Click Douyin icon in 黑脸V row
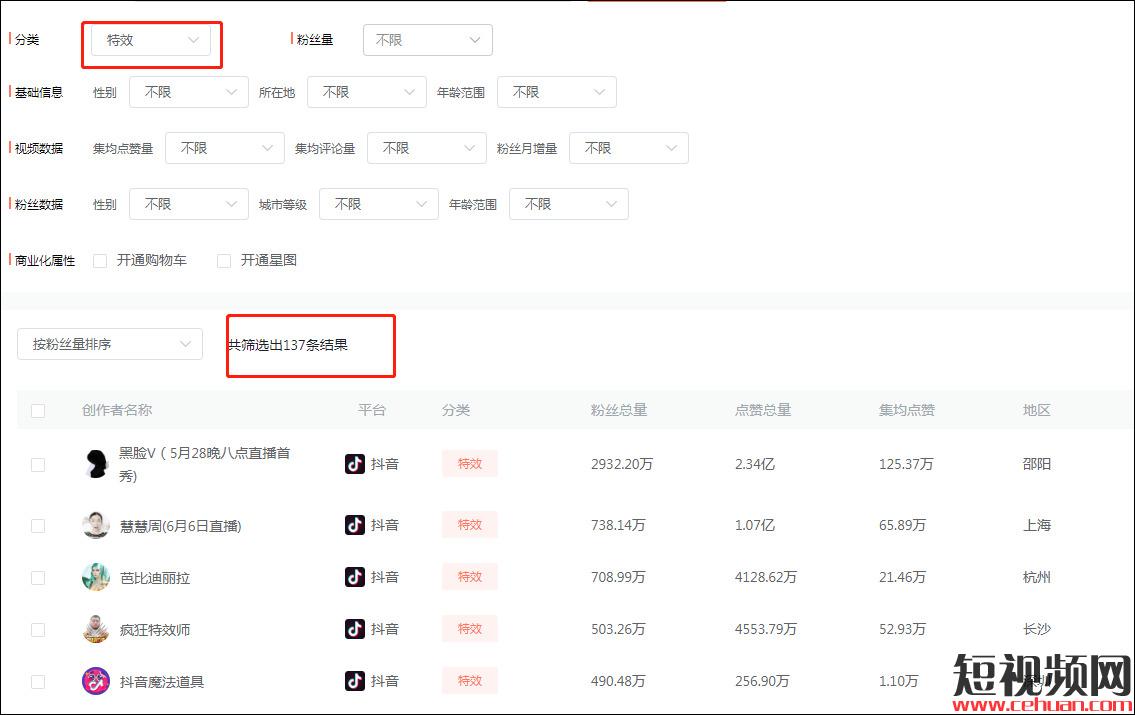The height and width of the screenshot is (715, 1135). (x=355, y=464)
